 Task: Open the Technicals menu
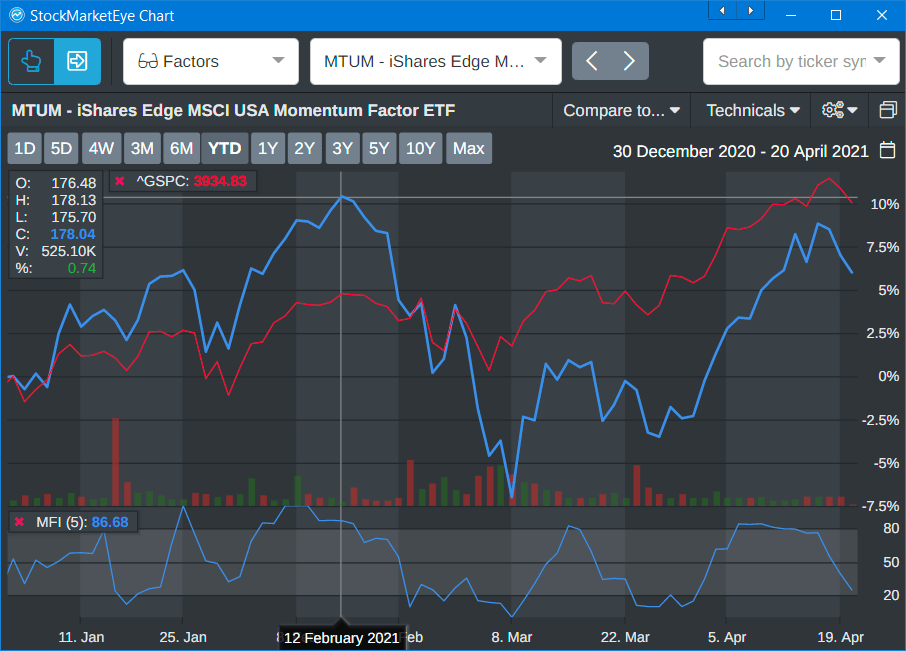[x=753, y=110]
